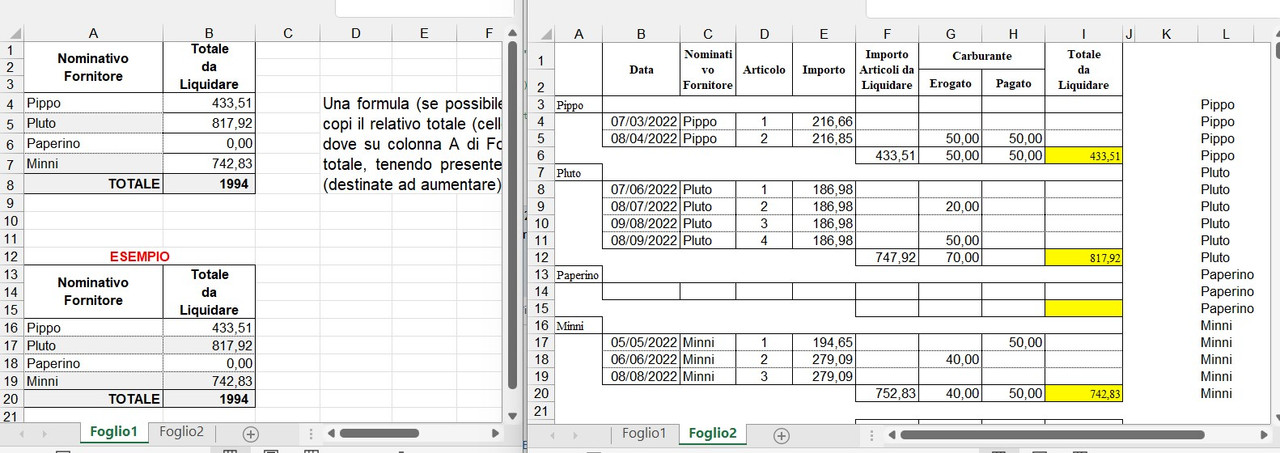Select row 12 header in Foglio1 window
The width and height of the screenshot is (1280, 453).
[11, 256]
